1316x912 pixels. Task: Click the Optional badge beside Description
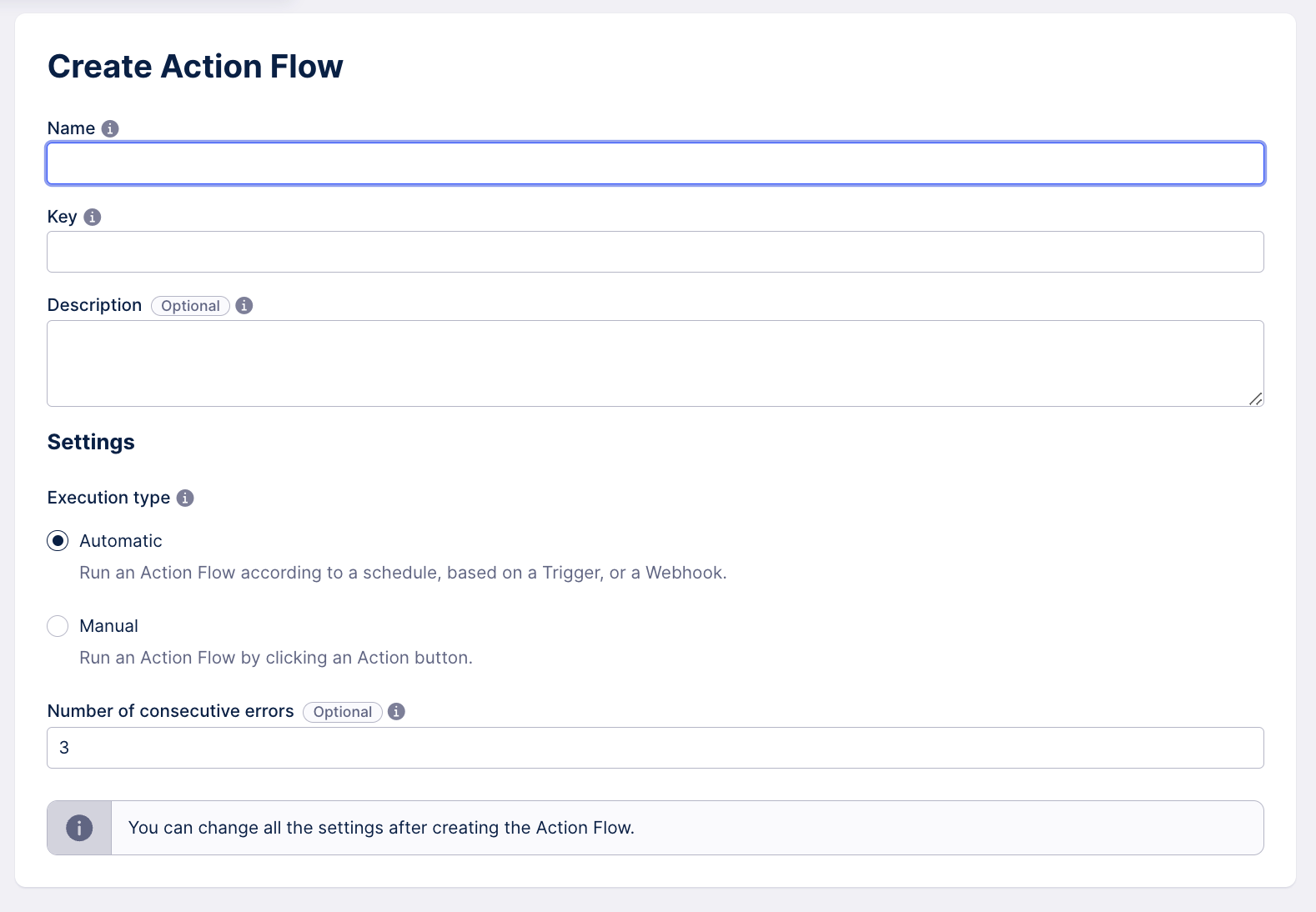(190, 306)
